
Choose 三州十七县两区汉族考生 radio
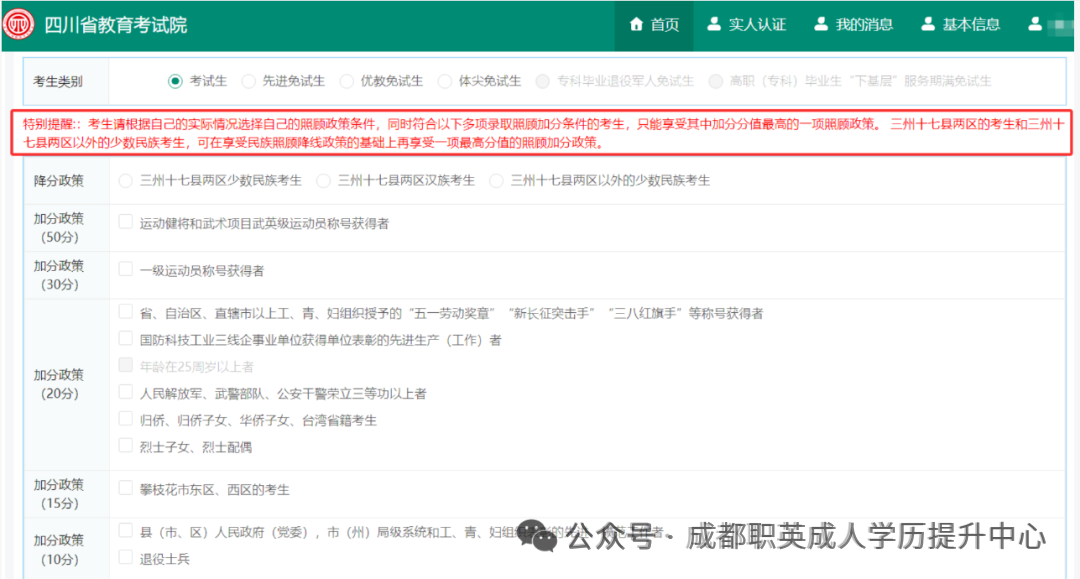[323, 180]
